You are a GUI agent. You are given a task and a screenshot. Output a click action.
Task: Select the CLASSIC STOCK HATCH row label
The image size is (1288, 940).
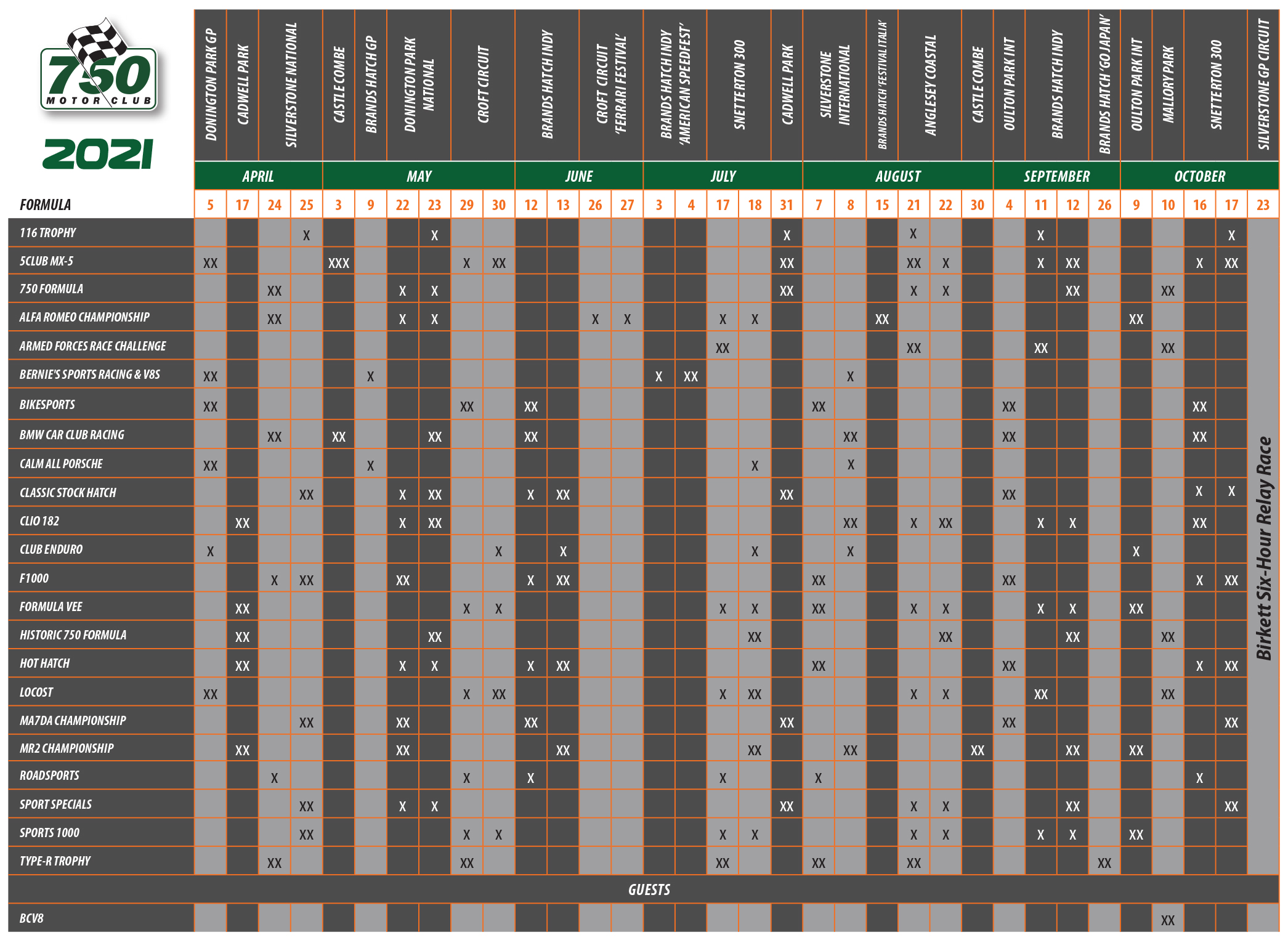[68, 493]
